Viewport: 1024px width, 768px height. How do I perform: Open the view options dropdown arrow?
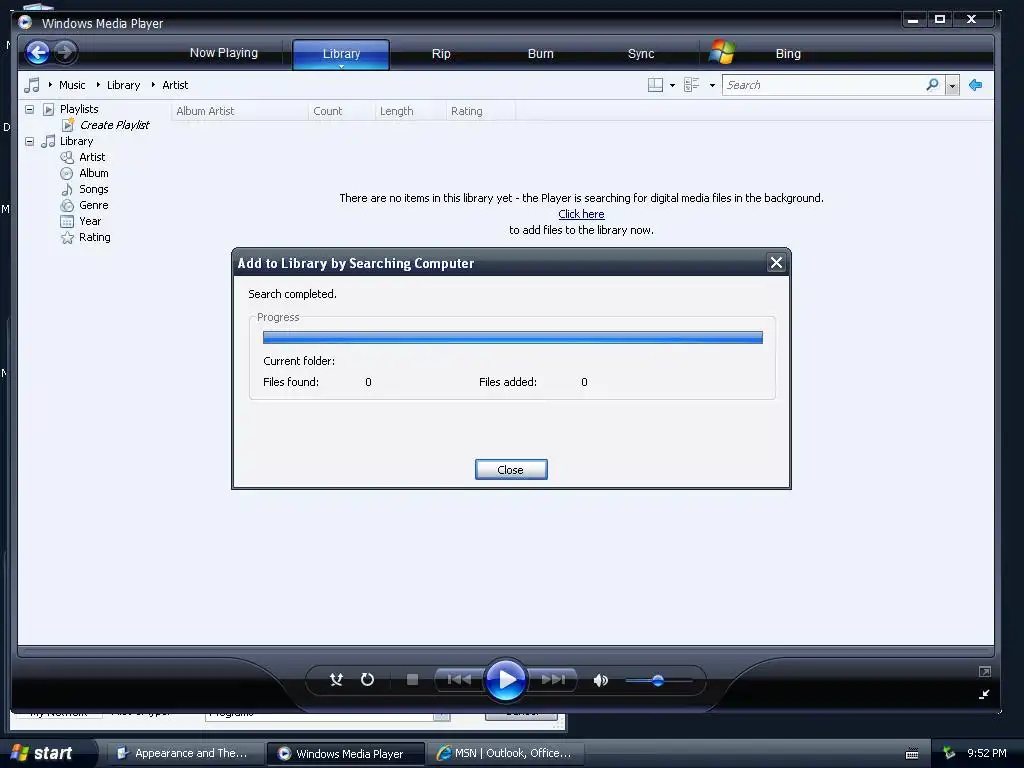(712, 86)
